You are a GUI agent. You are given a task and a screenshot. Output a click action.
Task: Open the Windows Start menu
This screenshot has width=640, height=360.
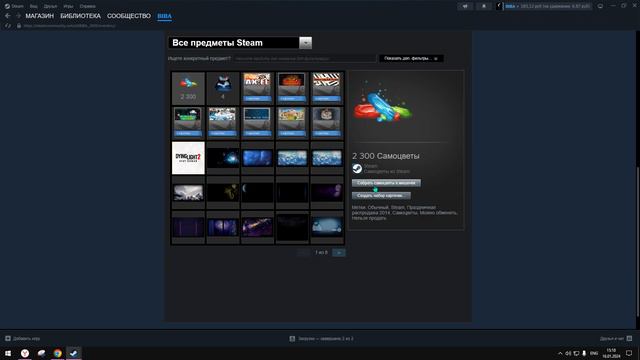[8, 353]
